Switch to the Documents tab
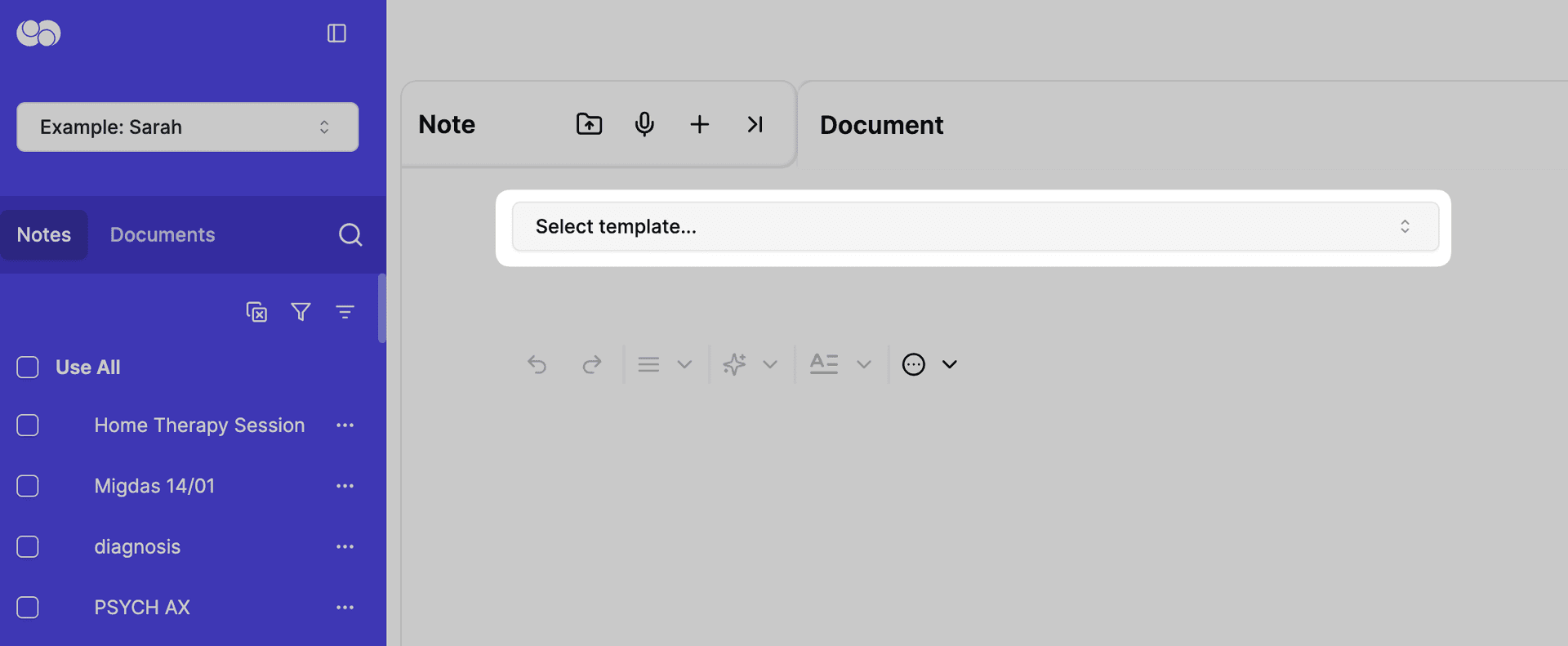Image resolution: width=1568 pixels, height=646 pixels. [163, 235]
